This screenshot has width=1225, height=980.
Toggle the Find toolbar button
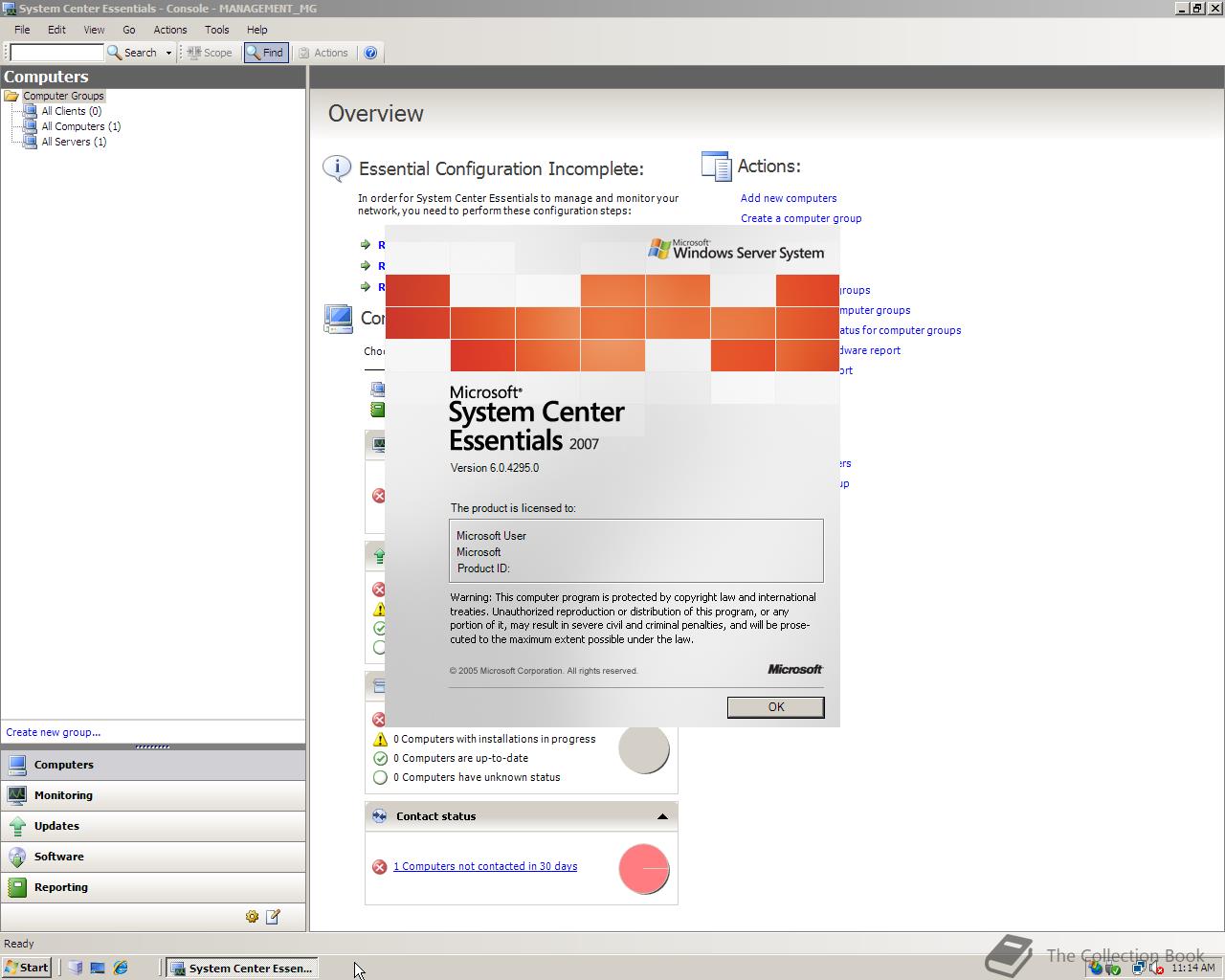pyautogui.click(x=265, y=53)
